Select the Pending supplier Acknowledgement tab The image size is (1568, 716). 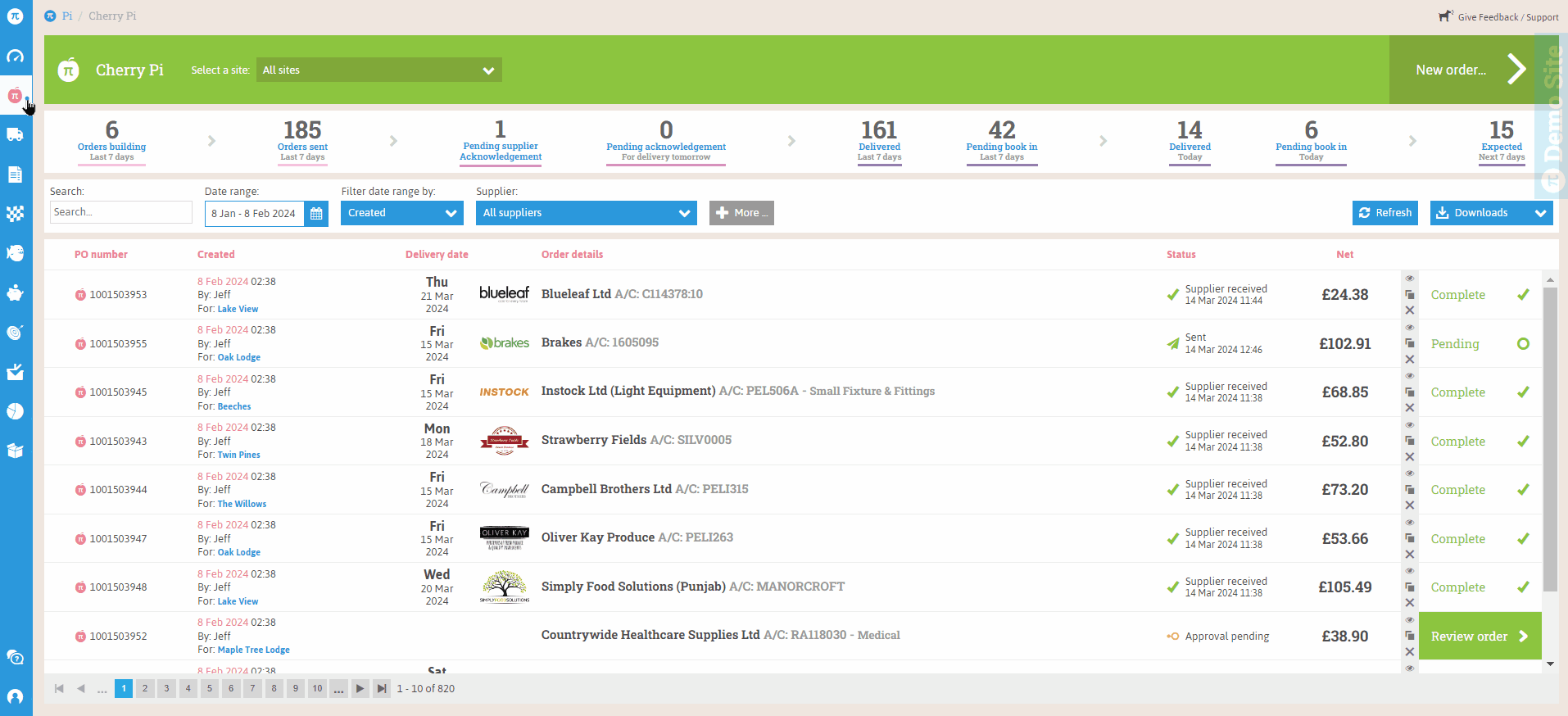[501, 141]
